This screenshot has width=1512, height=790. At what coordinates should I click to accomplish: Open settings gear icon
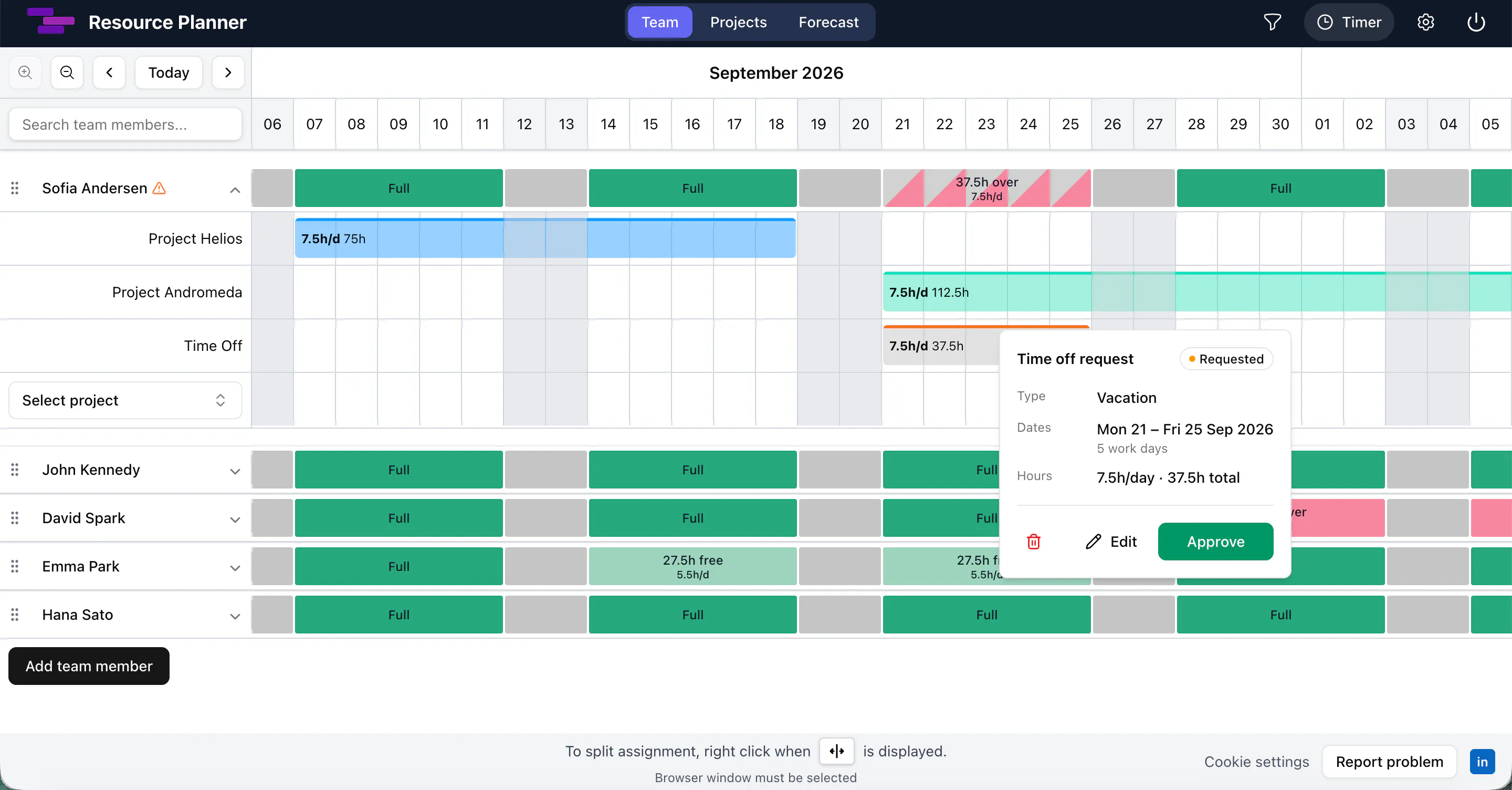(x=1426, y=22)
